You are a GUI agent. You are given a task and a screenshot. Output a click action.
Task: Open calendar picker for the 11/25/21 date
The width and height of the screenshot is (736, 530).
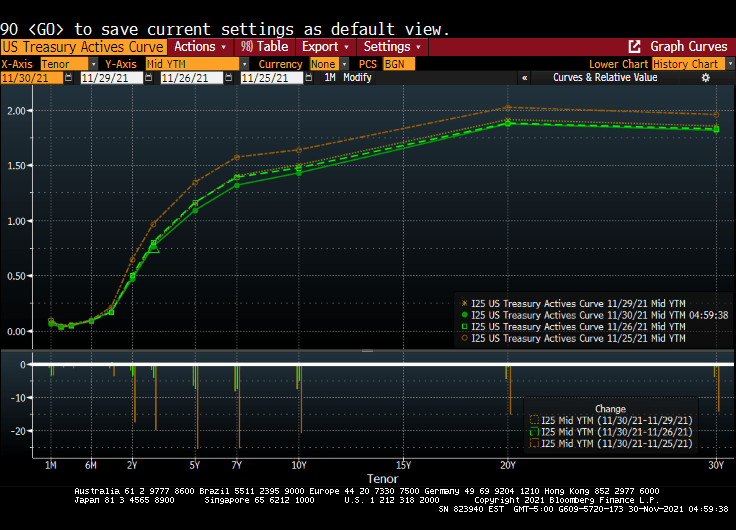311,78
